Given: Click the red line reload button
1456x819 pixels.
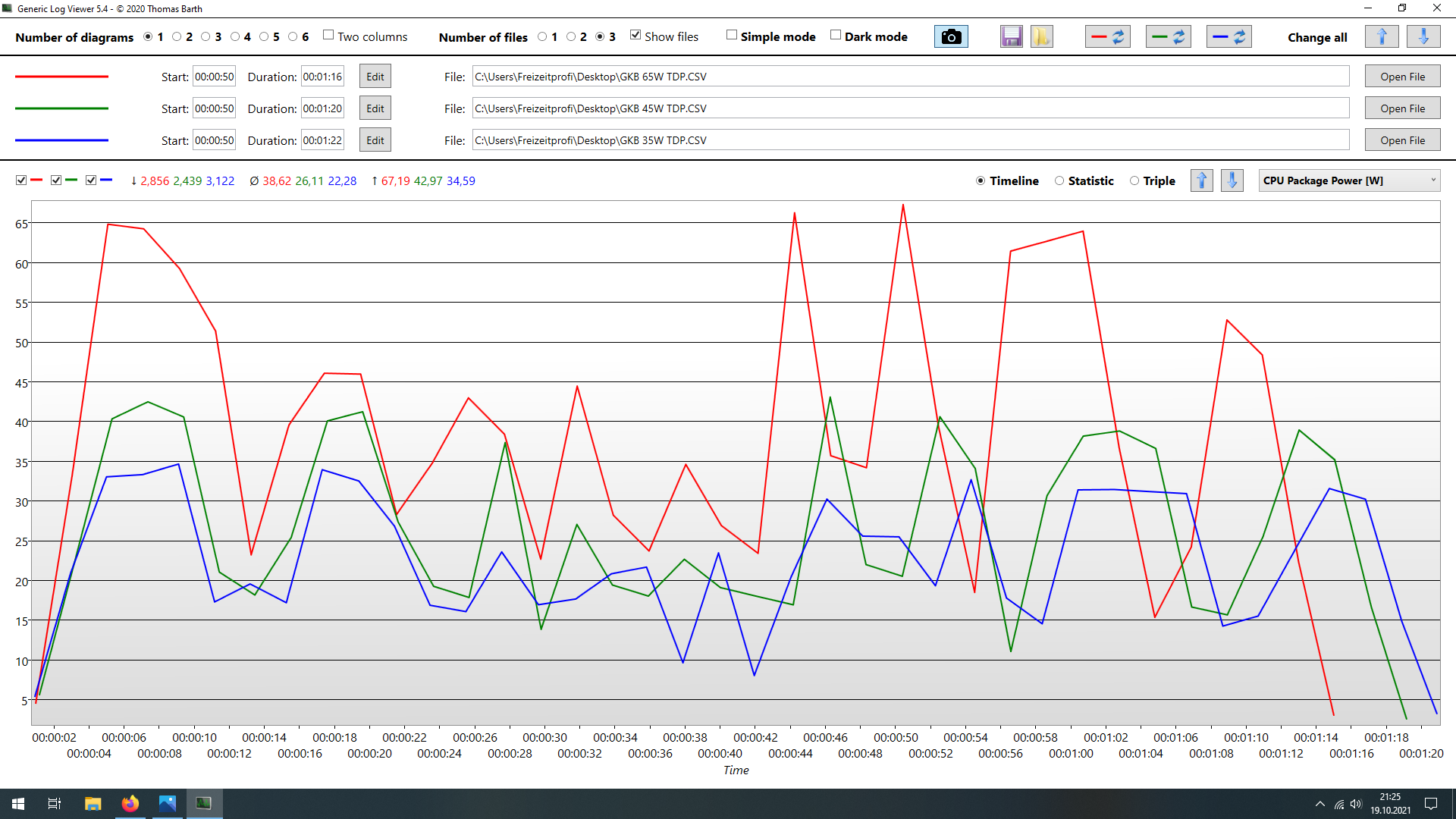Looking at the screenshot, I should [1108, 36].
